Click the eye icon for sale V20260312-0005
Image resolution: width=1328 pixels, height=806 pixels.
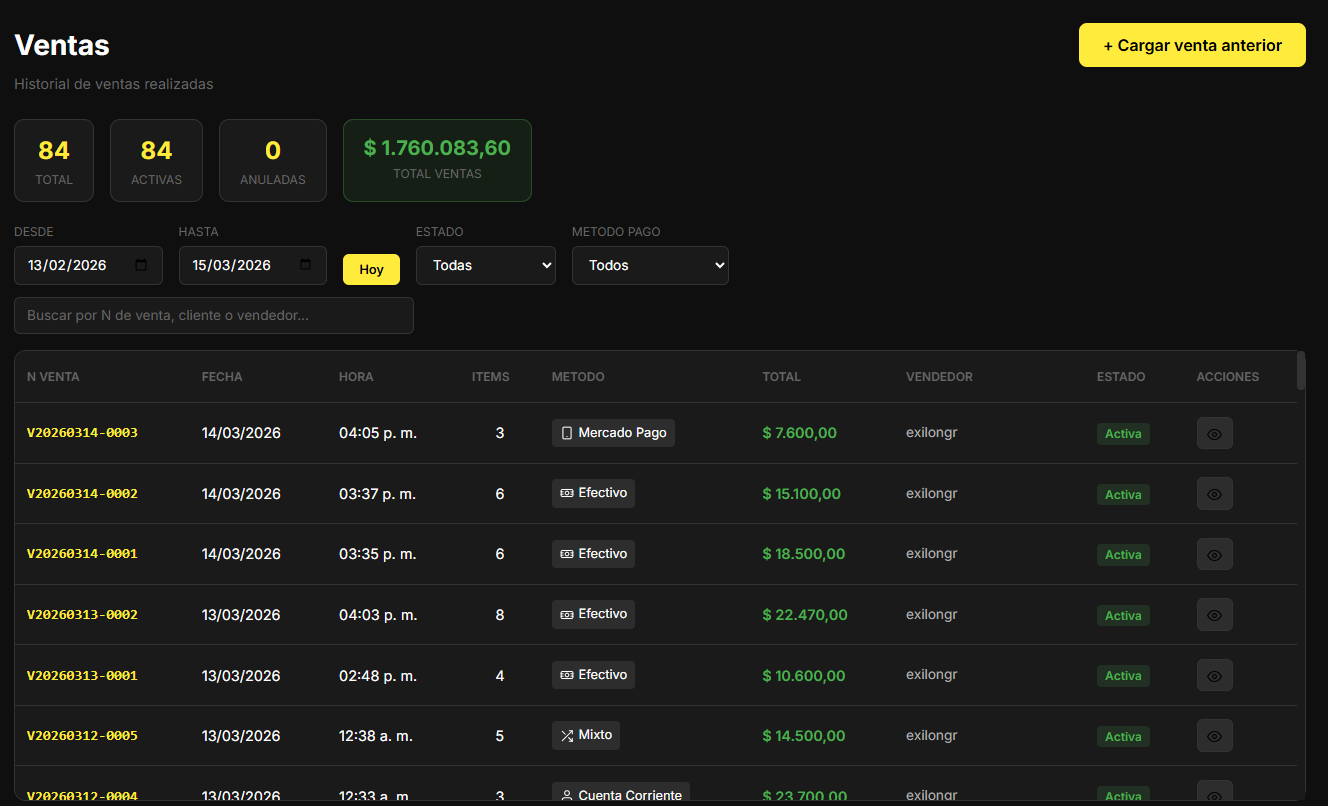[x=1214, y=735]
